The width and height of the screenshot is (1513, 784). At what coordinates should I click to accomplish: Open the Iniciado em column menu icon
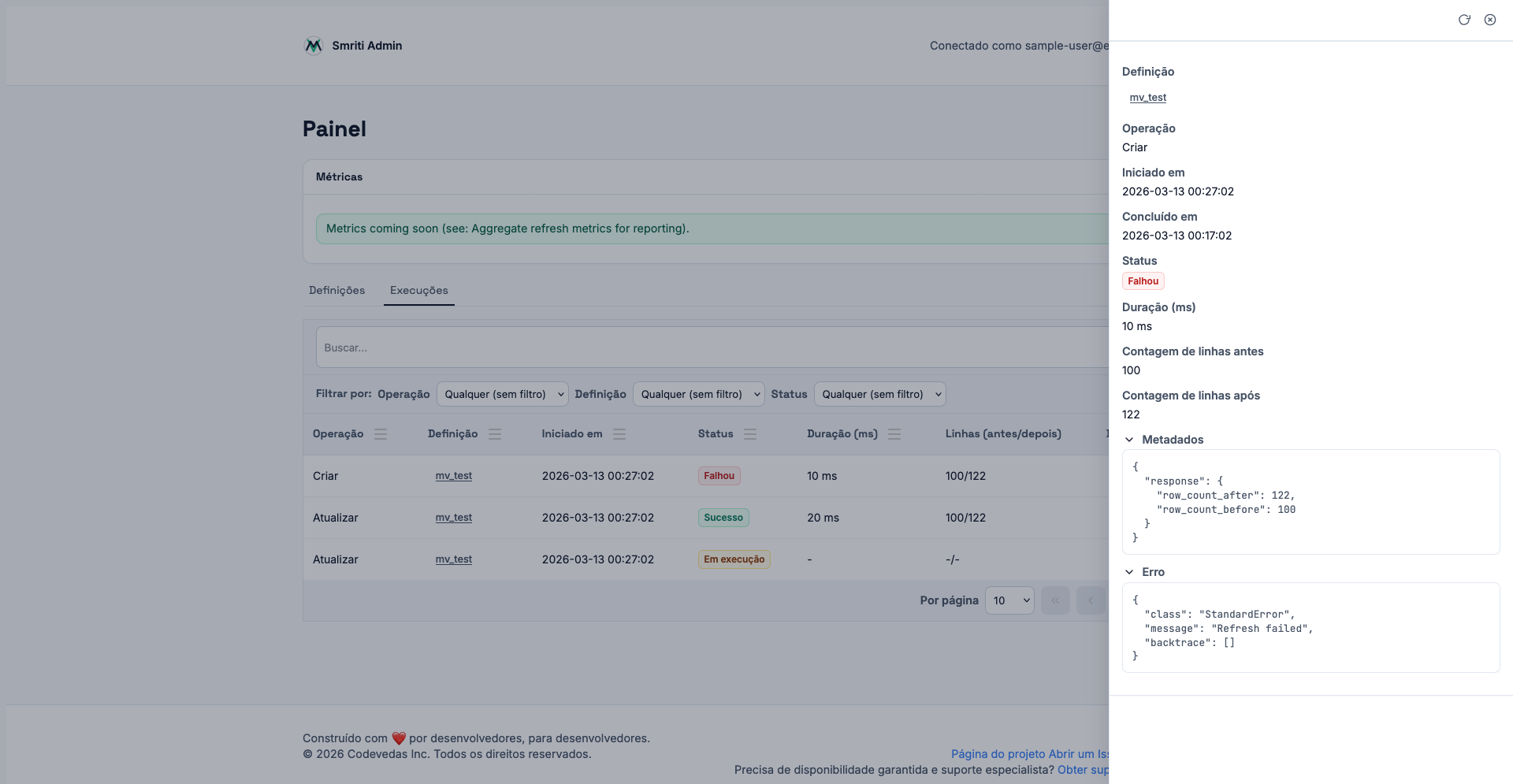click(x=619, y=434)
